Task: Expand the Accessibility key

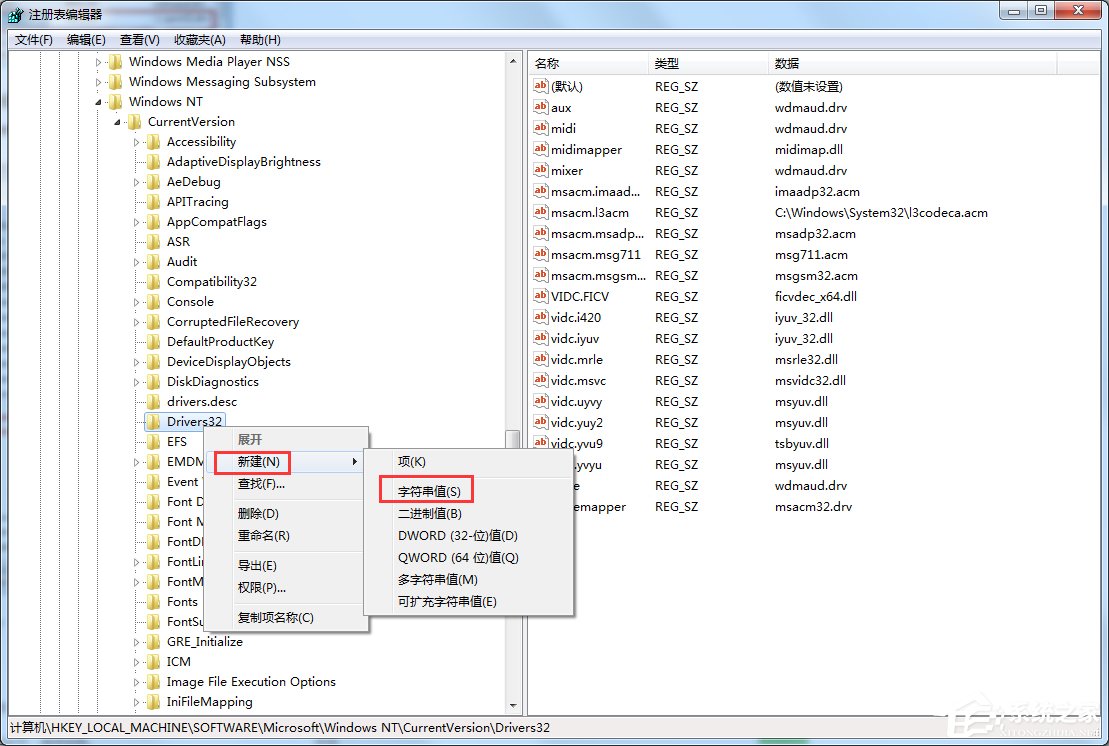Action: [137, 141]
